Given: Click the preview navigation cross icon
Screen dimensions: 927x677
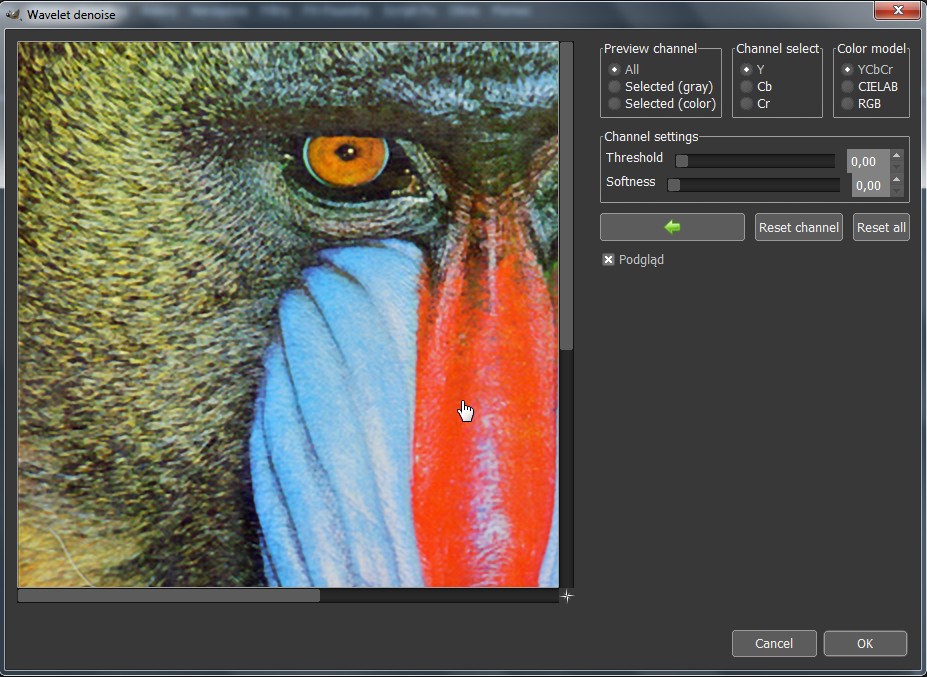Looking at the screenshot, I should point(566,596).
